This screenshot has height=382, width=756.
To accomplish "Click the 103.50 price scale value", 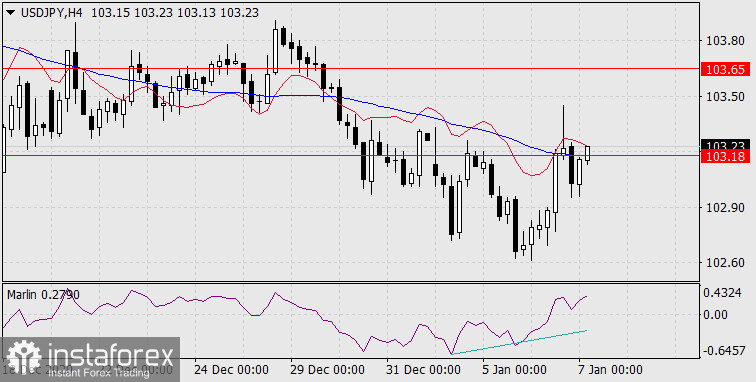I will click(725, 96).
